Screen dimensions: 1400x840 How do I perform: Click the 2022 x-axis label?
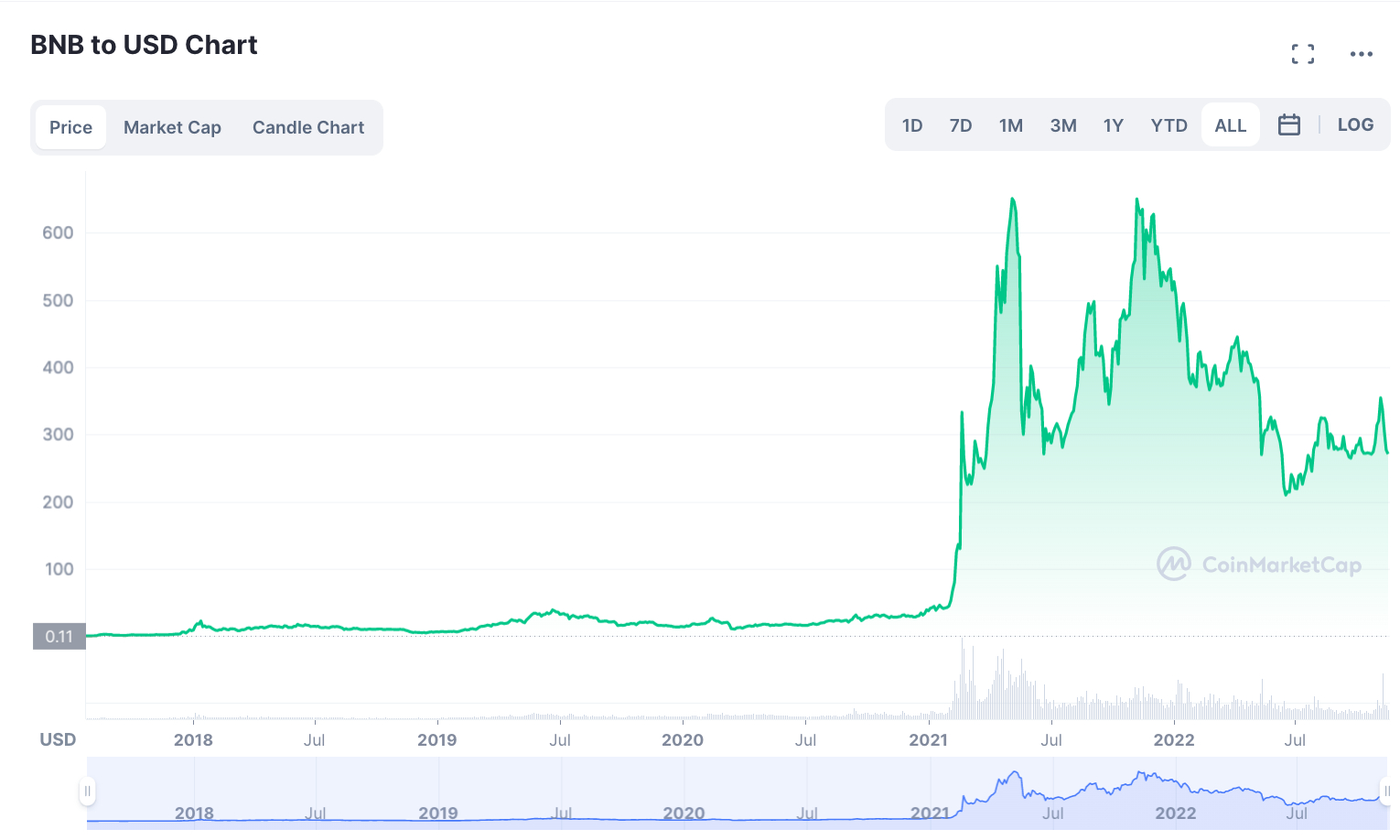1174,739
